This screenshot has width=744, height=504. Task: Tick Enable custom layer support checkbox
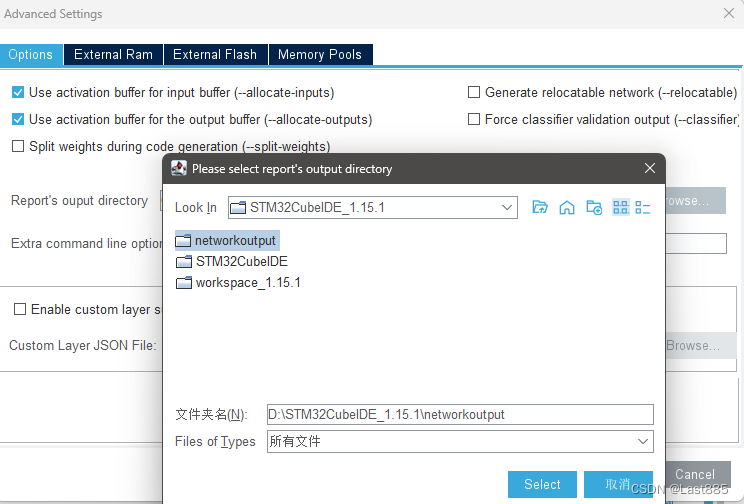pos(20,309)
